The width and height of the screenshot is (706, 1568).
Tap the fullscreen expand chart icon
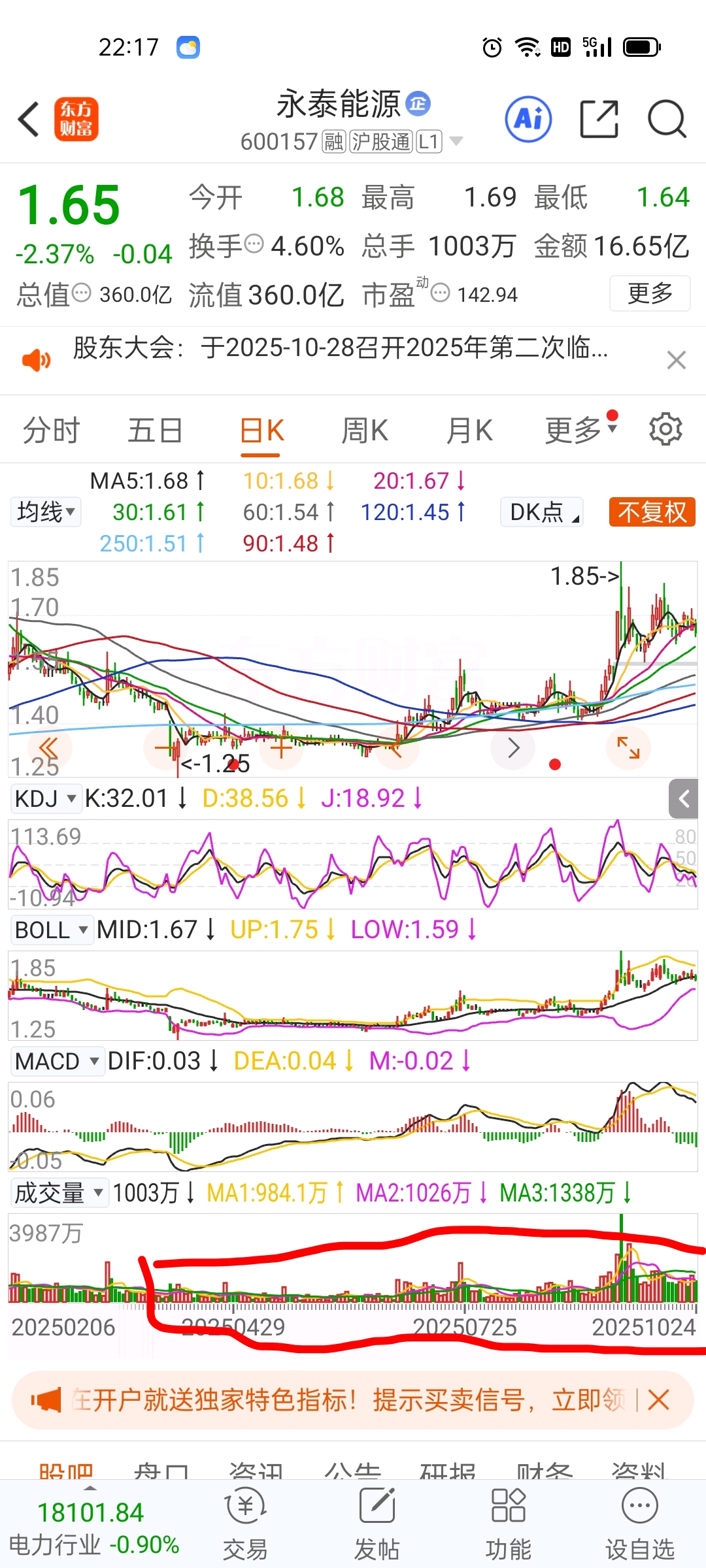click(628, 747)
